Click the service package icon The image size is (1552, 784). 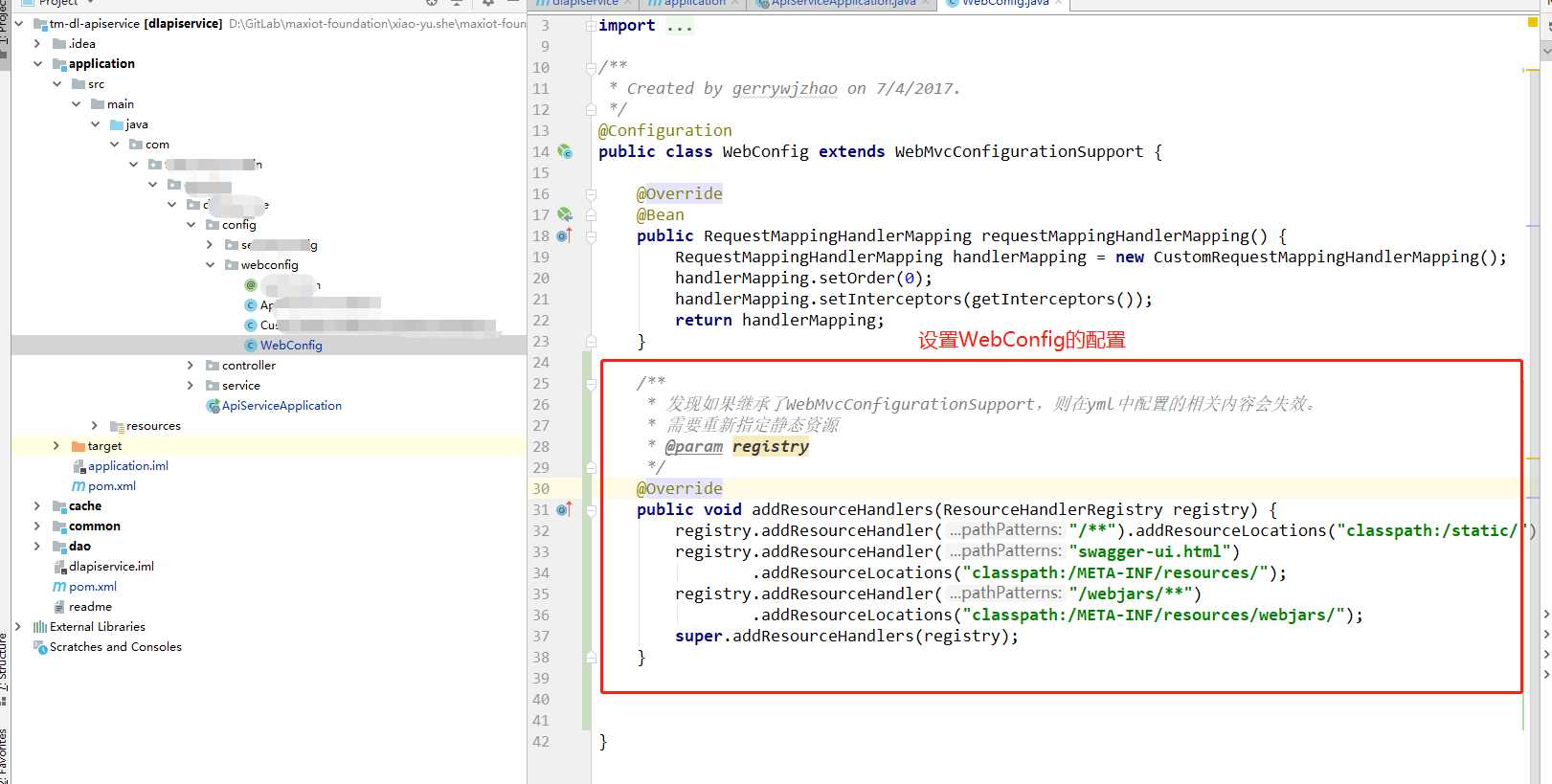[213, 386]
